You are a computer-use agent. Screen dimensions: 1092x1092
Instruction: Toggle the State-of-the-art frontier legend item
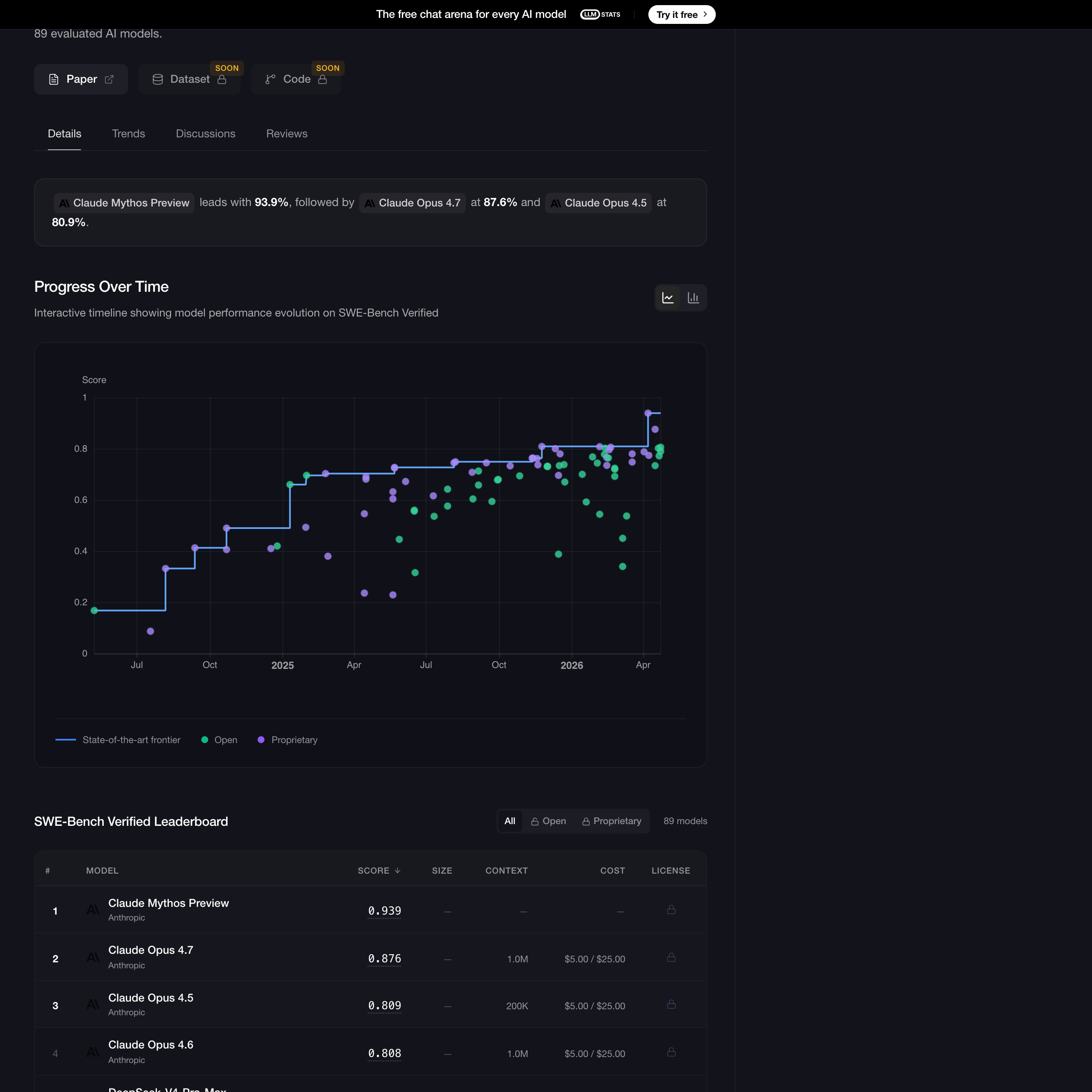[x=118, y=740]
